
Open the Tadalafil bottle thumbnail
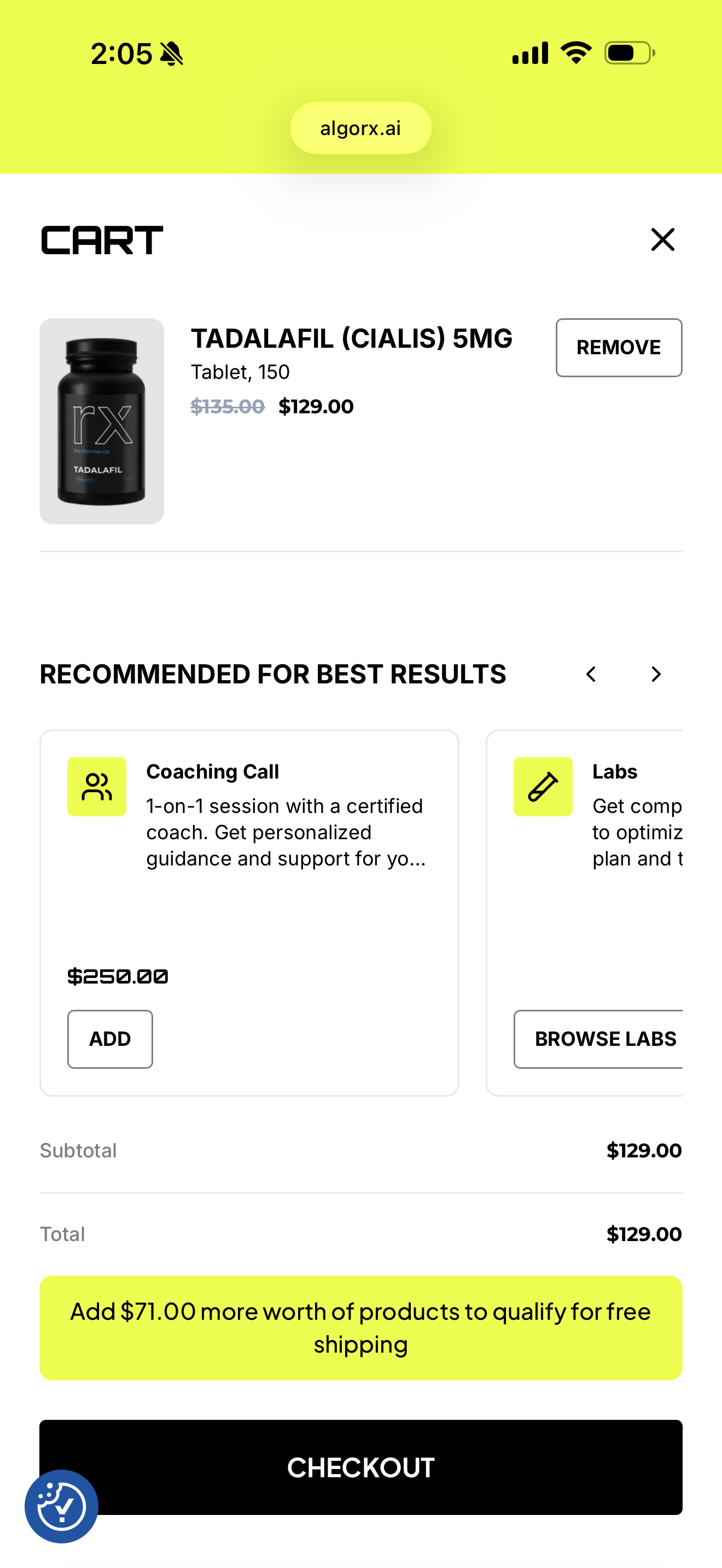click(102, 420)
